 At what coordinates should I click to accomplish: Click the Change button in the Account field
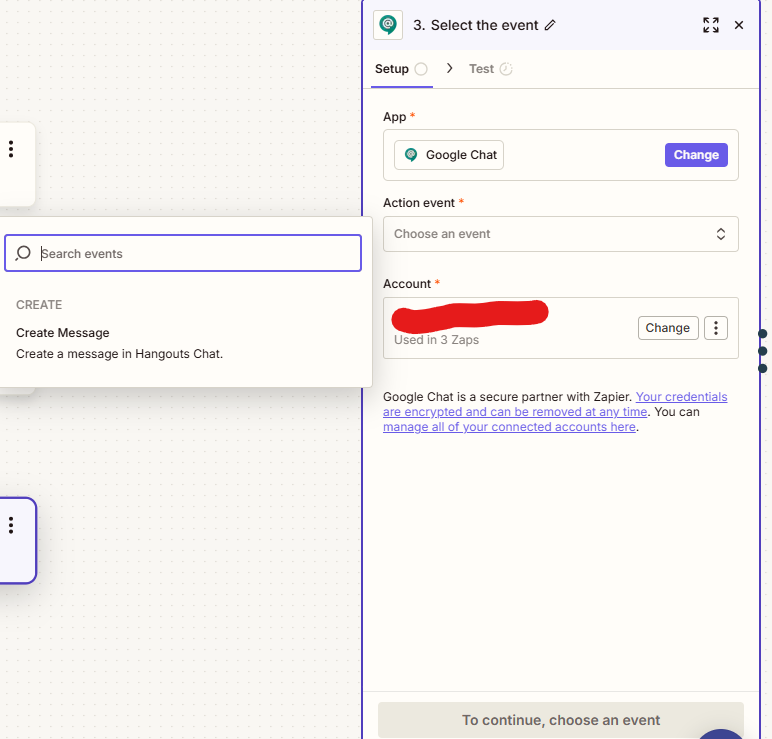point(667,328)
